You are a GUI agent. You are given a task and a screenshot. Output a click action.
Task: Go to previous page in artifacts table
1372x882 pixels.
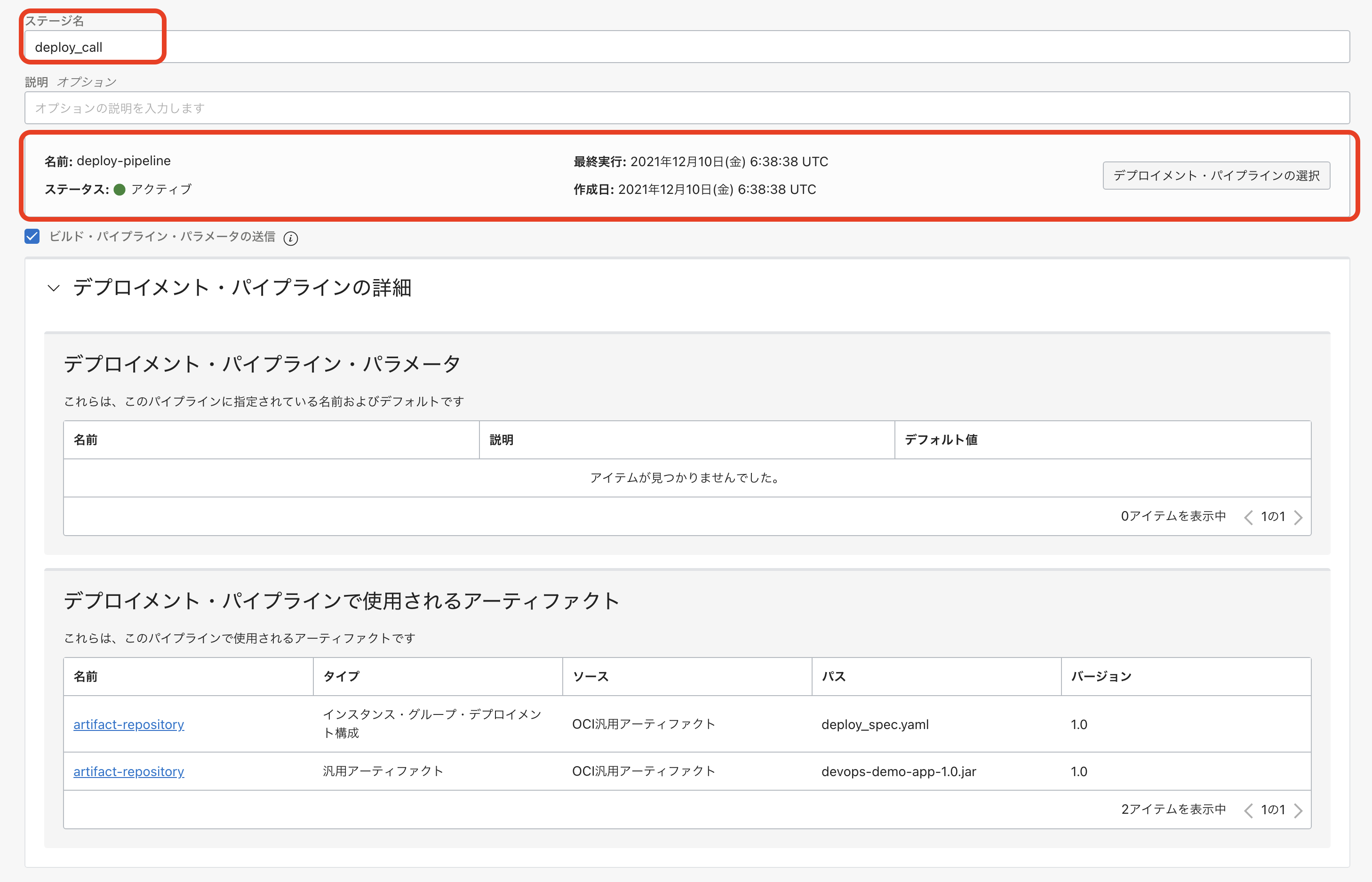[x=1248, y=810]
